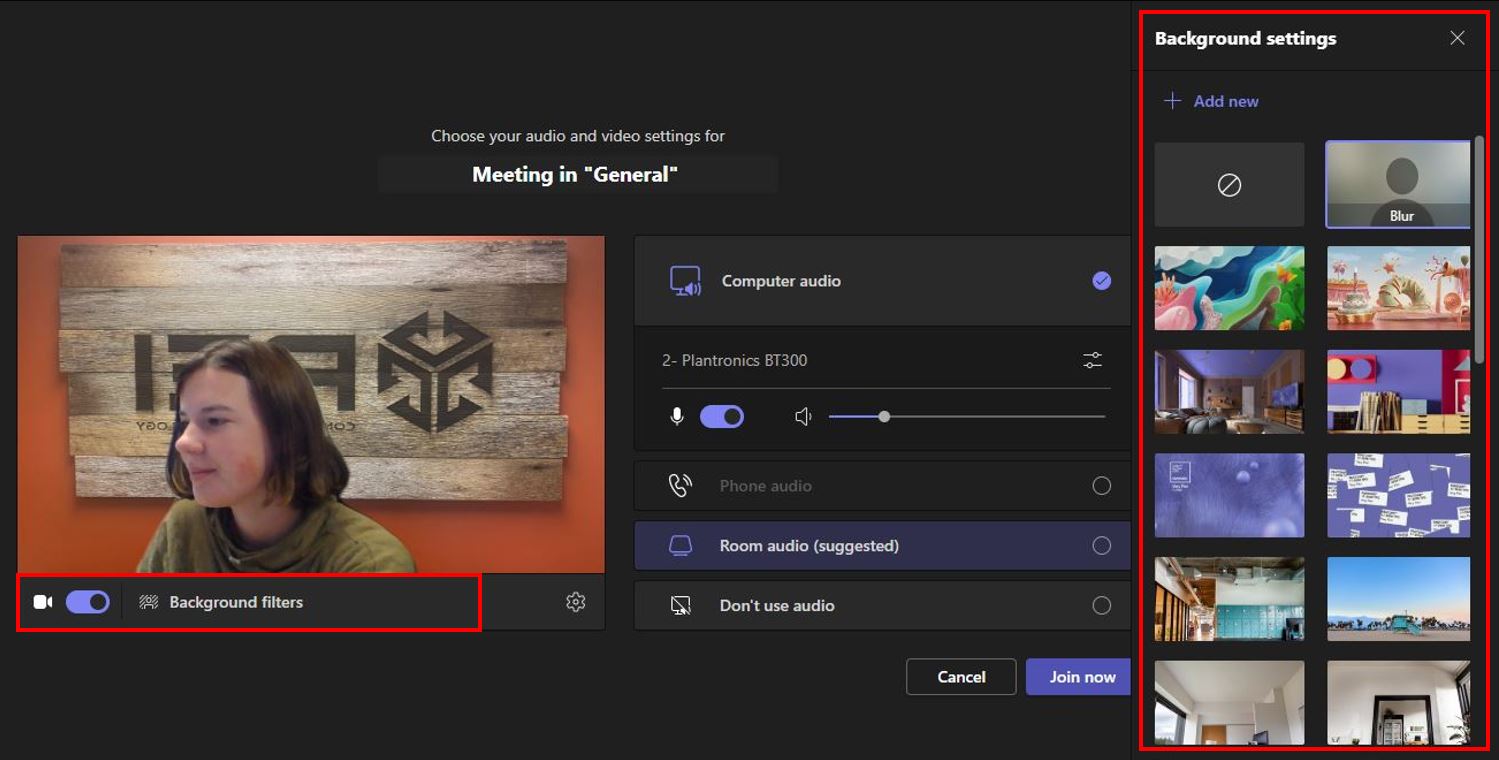Click the microphone icon
1499x760 pixels.
click(x=677, y=416)
